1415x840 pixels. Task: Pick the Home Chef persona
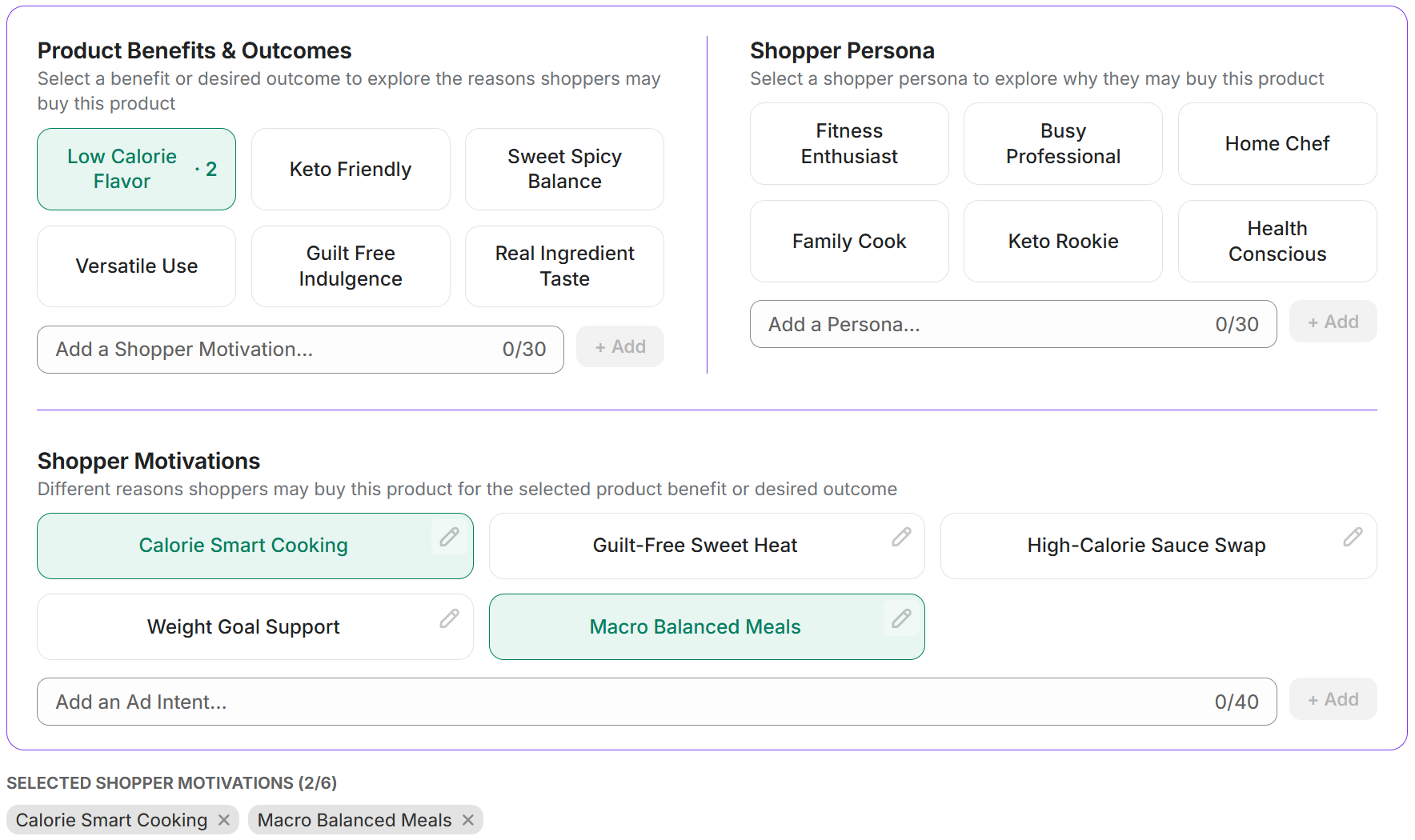pyautogui.click(x=1277, y=144)
